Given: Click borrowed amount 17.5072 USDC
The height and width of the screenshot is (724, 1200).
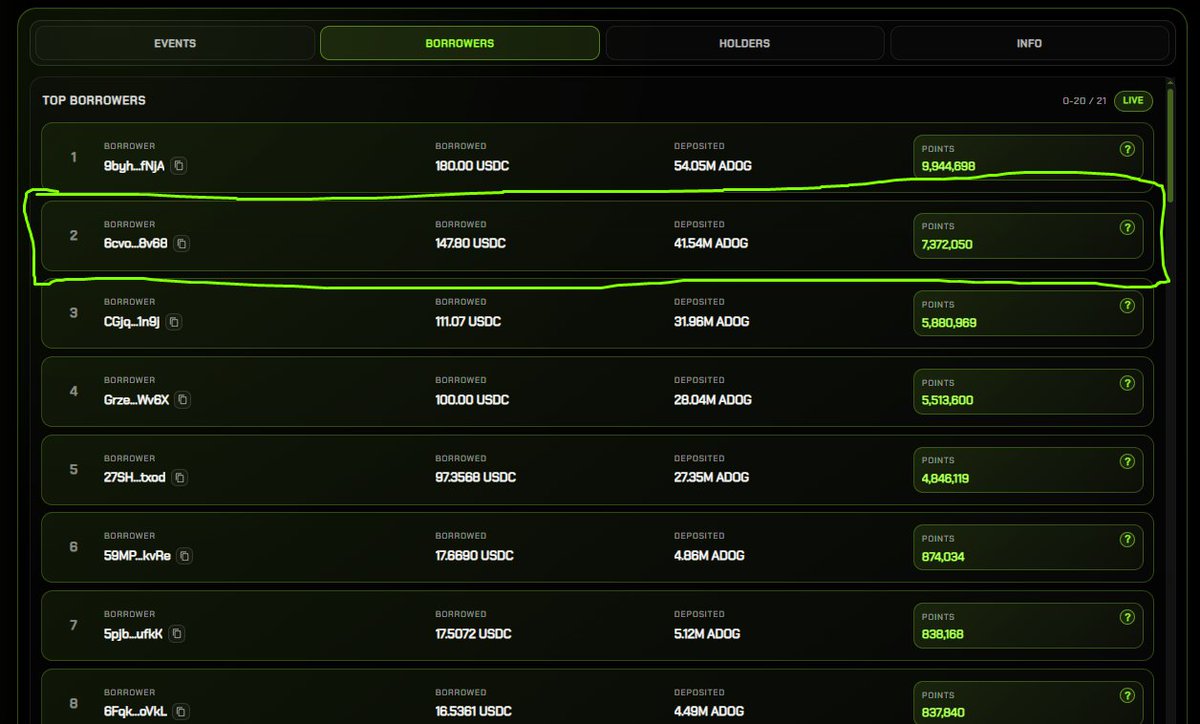Looking at the screenshot, I should point(473,634).
